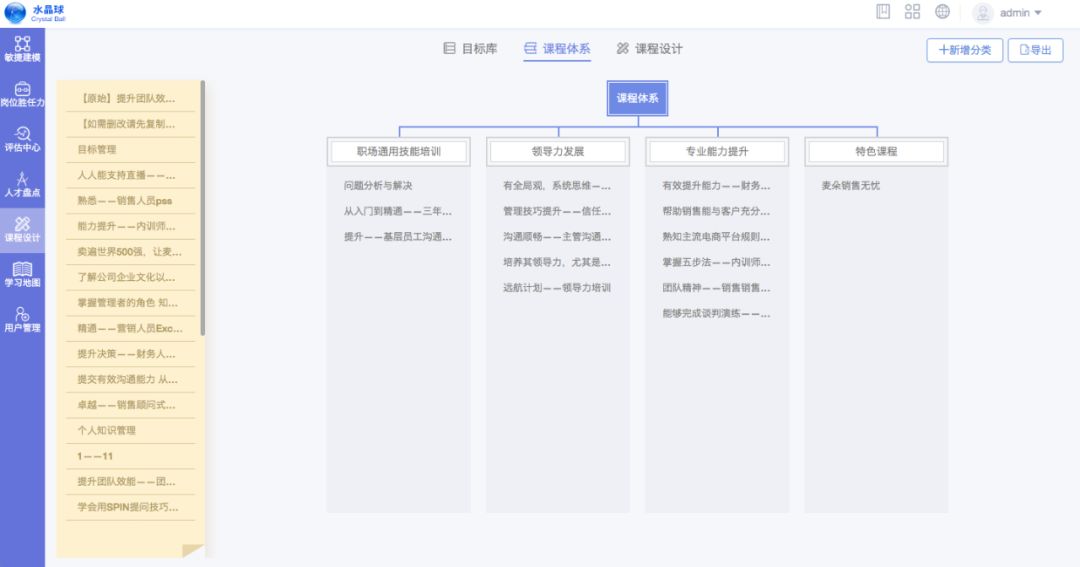Click the course list panel scrollbar
Image resolution: width=1080 pixels, height=567 pixels.
coord(203,208)
